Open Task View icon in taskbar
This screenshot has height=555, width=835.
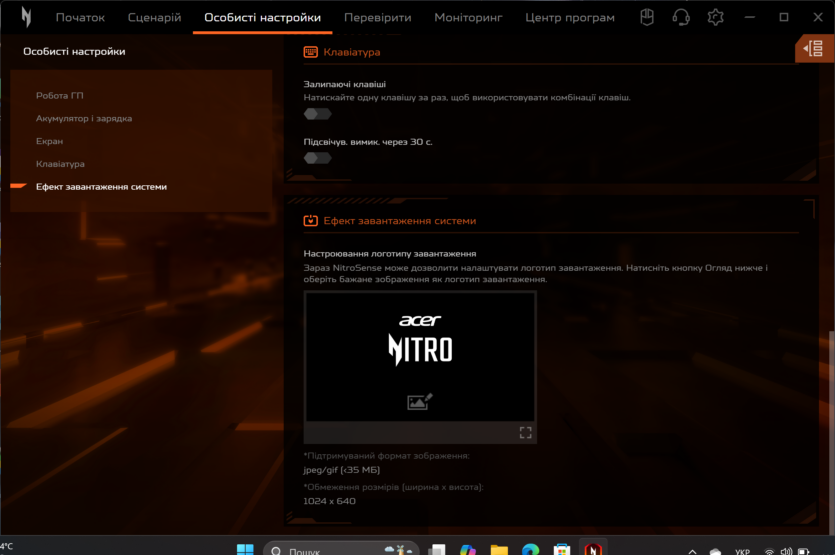437,549
